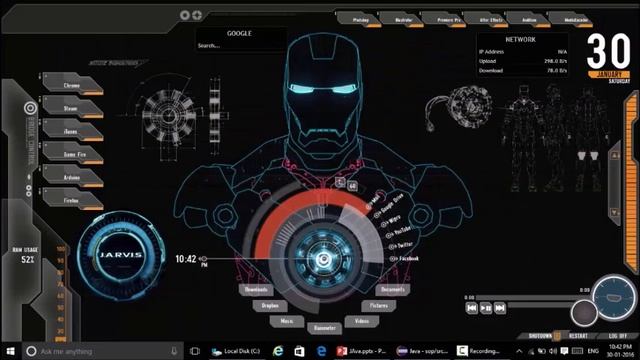The image size is (640, 360).
Task: Open the Music folder button
Action: tap(287, 321)
